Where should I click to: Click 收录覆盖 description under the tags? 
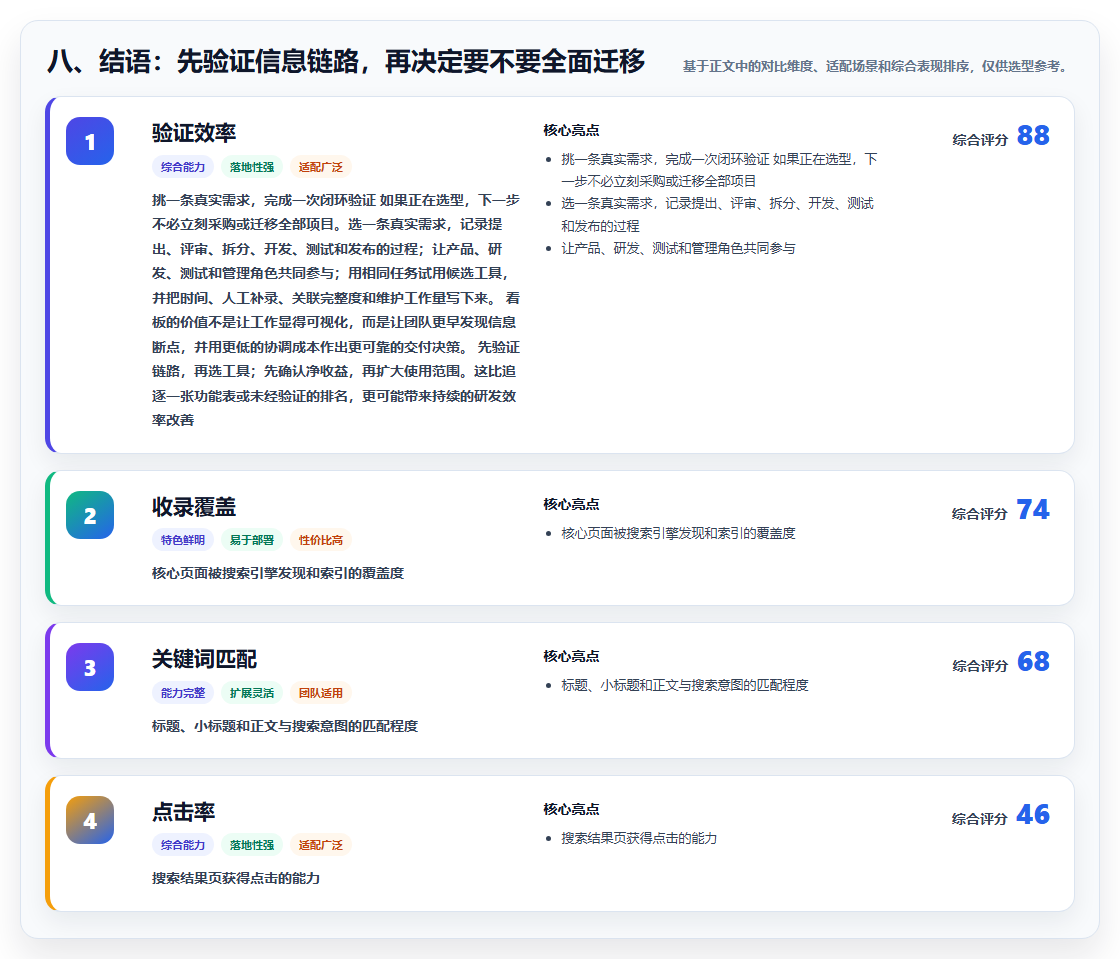(x=278, y=573)
